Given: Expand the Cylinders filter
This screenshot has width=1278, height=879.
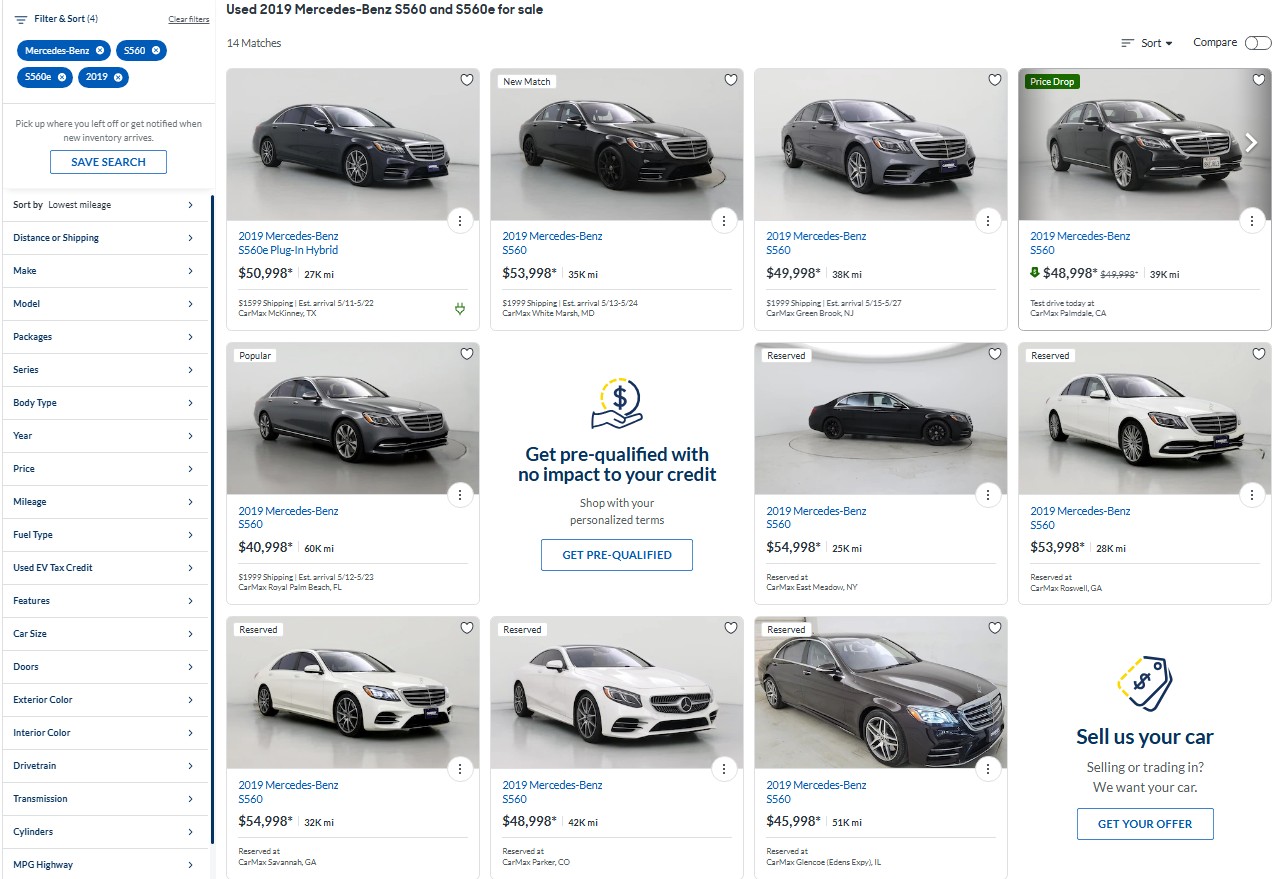Looking at the screenshot, I should 105,832.
